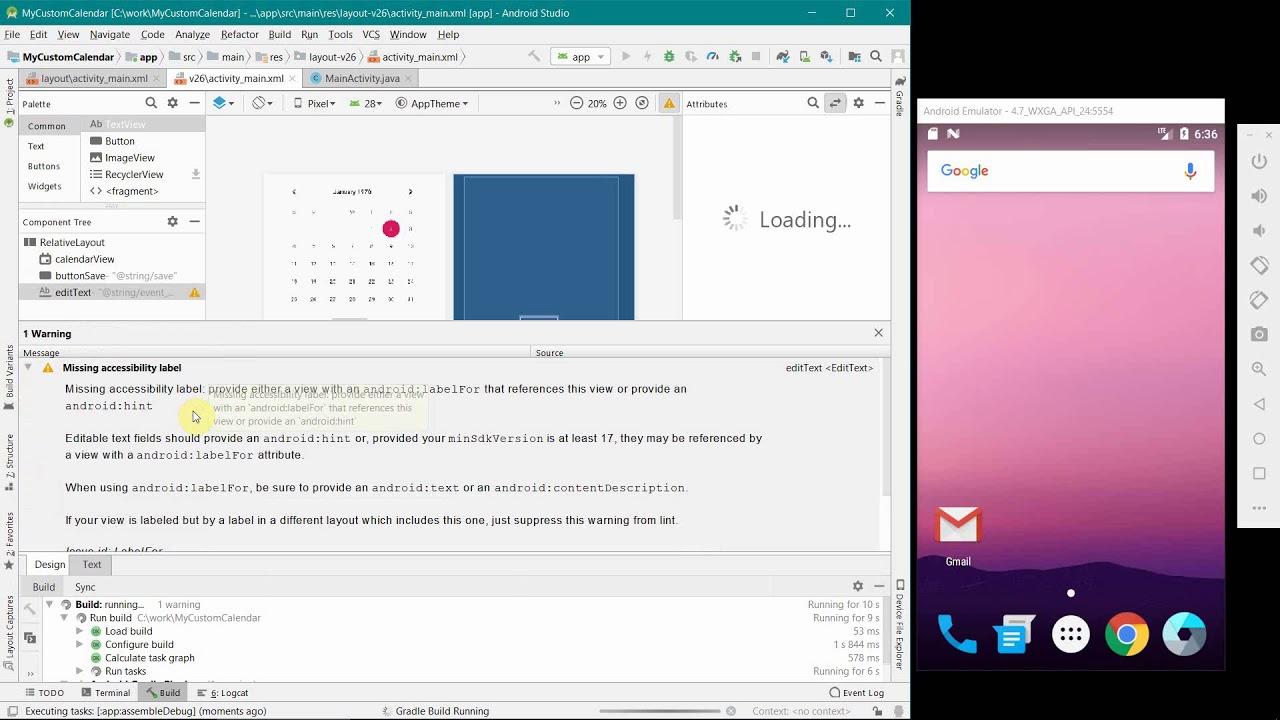Select Widgets category in Palette
Image resolution: width=1280 pixels, height=720 pixels.
(x=45, y=186)
